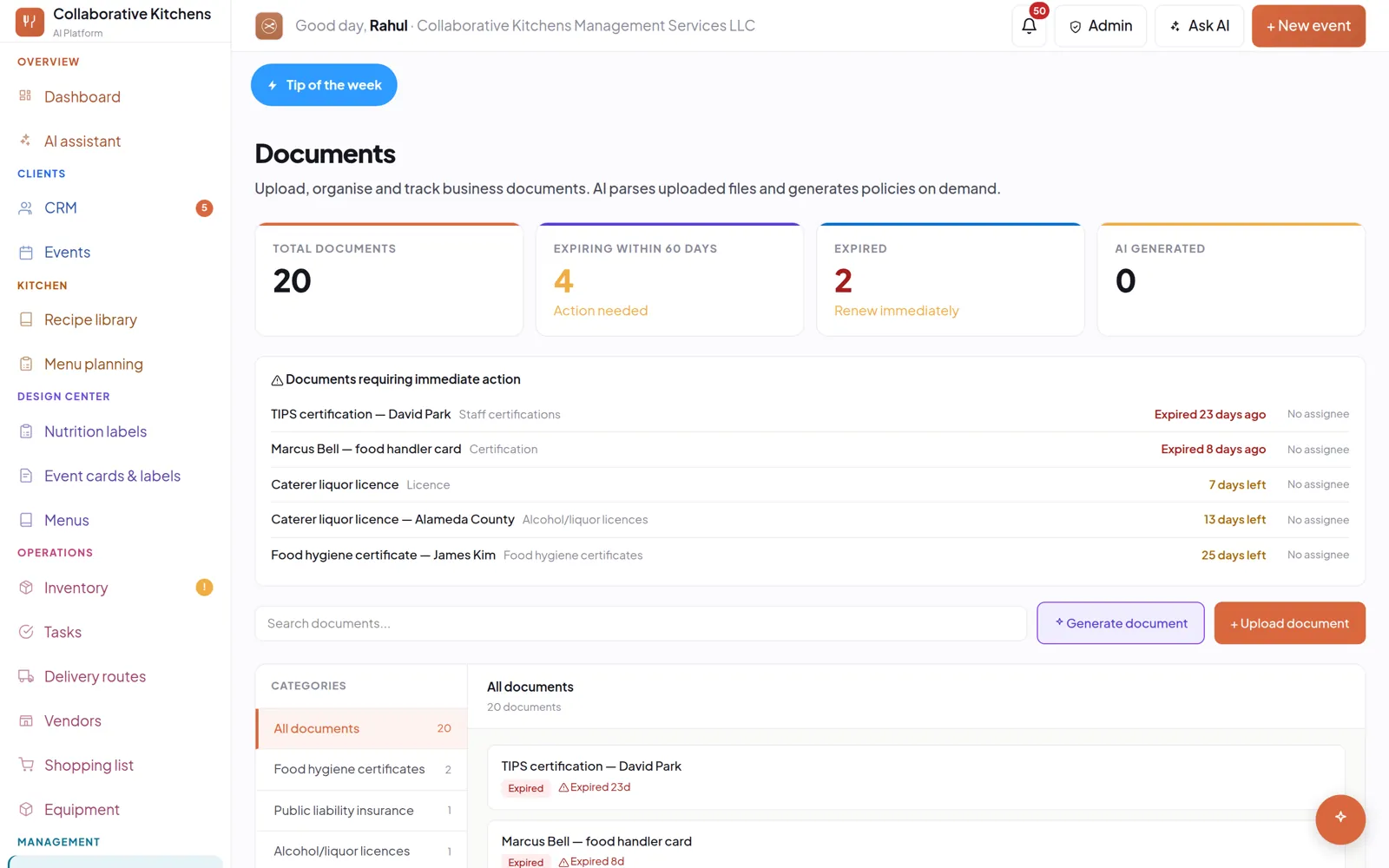This screenshot has height=868, width=1389.
Task: Click the Recipe library book icon
Action: pos(26,319)
